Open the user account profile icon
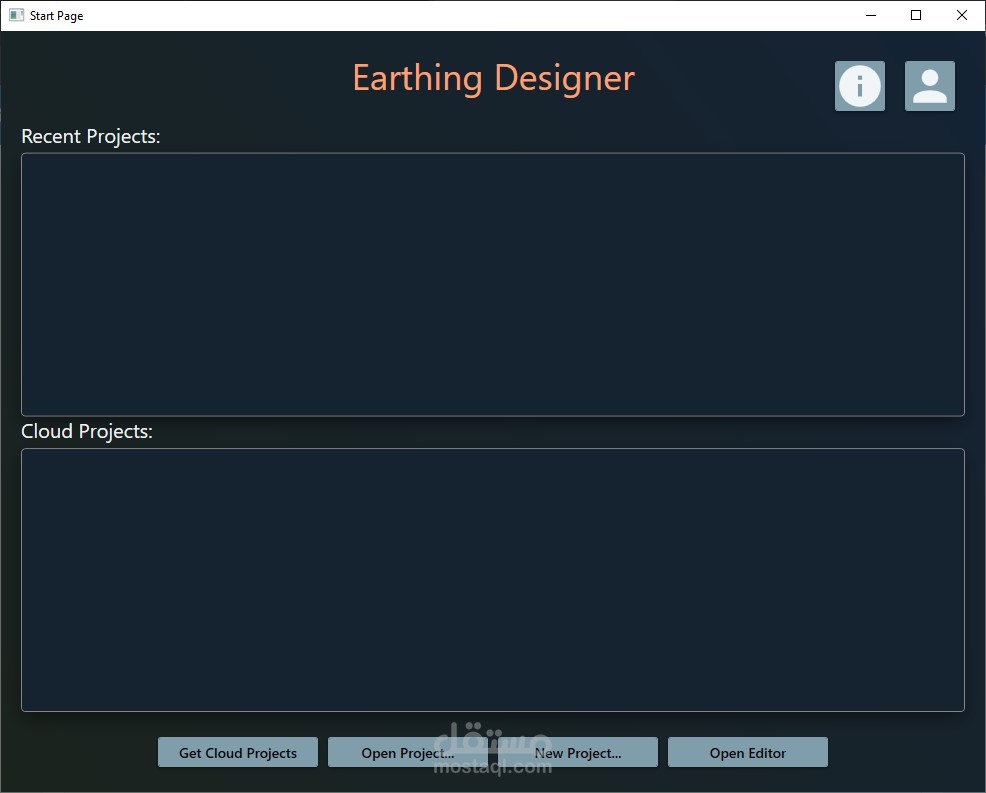Screen dimensions: 986x793 (929, 86)
